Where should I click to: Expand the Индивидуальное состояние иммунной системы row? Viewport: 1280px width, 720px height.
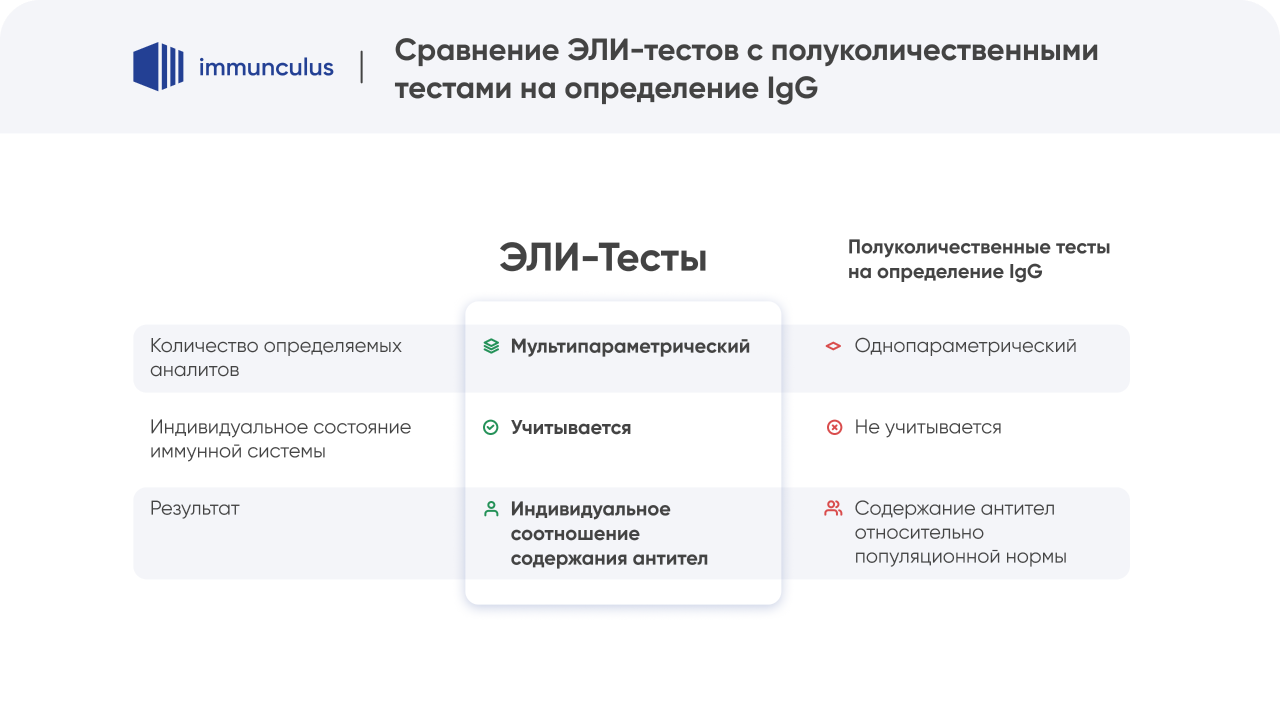(280, 438)
